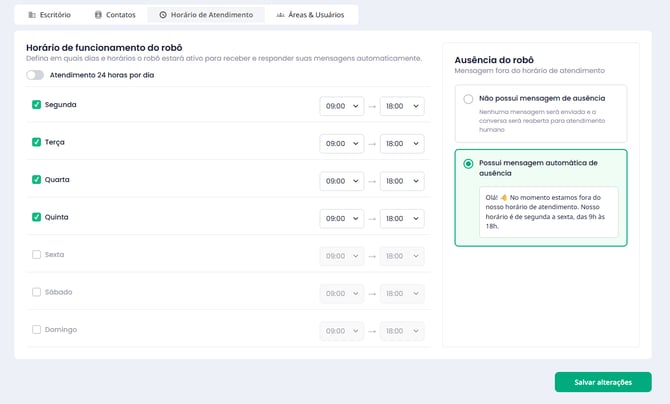Image resolution: width=670 pixels, height=404 pixels.
Task: Expand Quarta start time dropdown
Action: coord(341,181)
